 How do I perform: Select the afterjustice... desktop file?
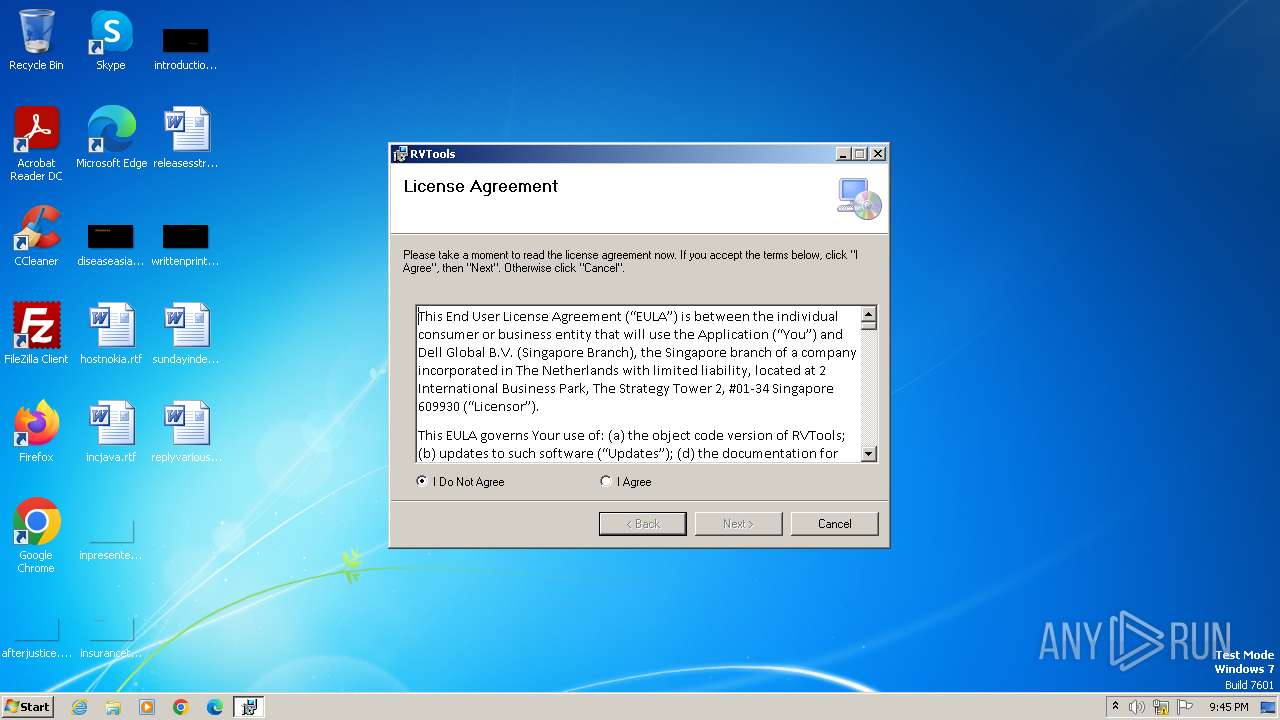point(36,638)
